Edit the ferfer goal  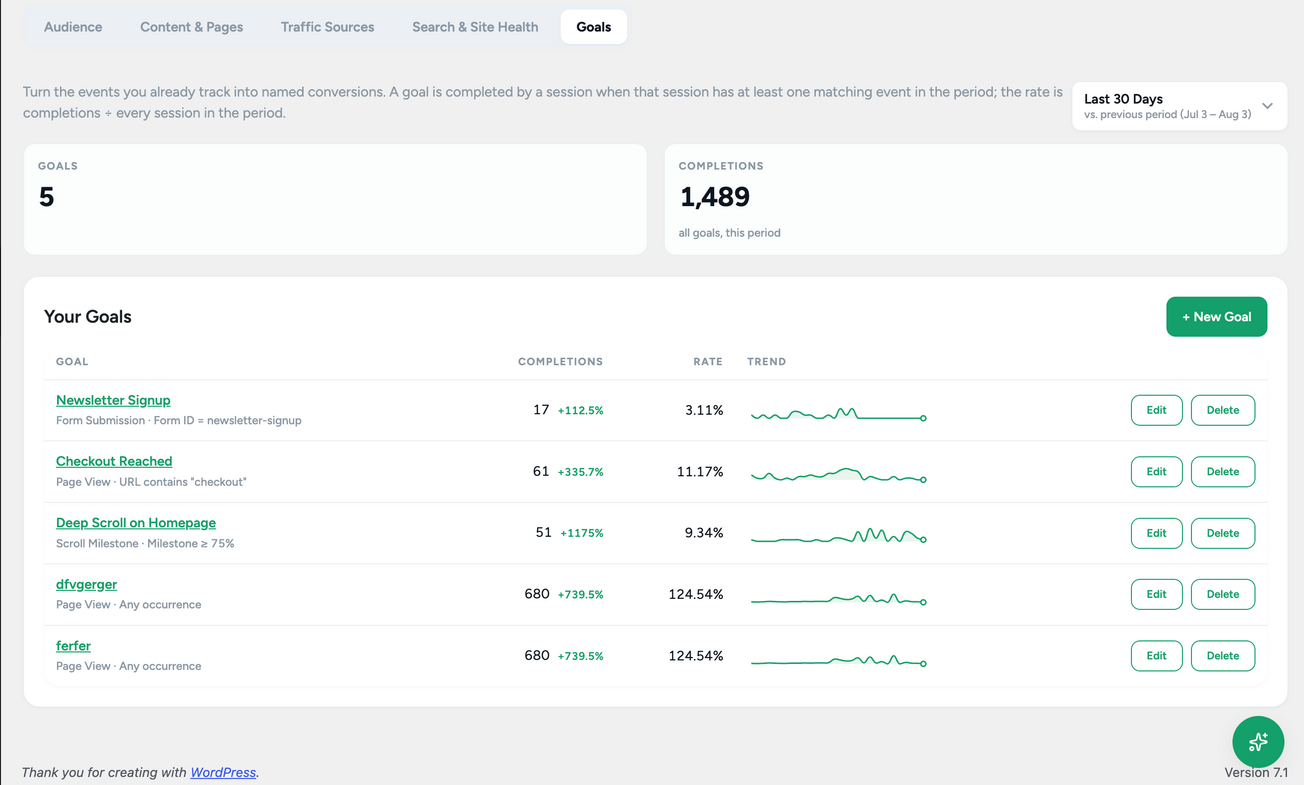point(1157,656)
